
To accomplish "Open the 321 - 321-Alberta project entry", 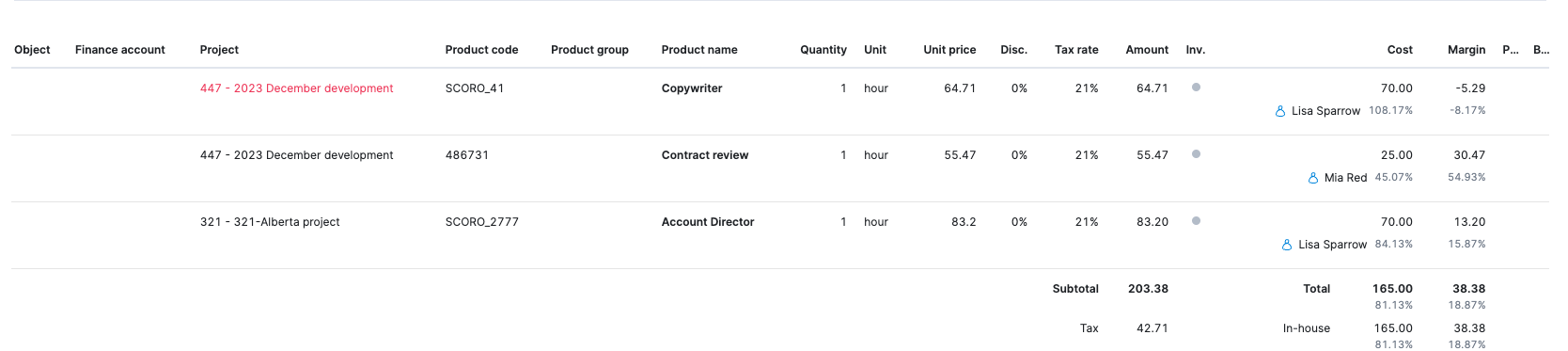I will 270,222.
